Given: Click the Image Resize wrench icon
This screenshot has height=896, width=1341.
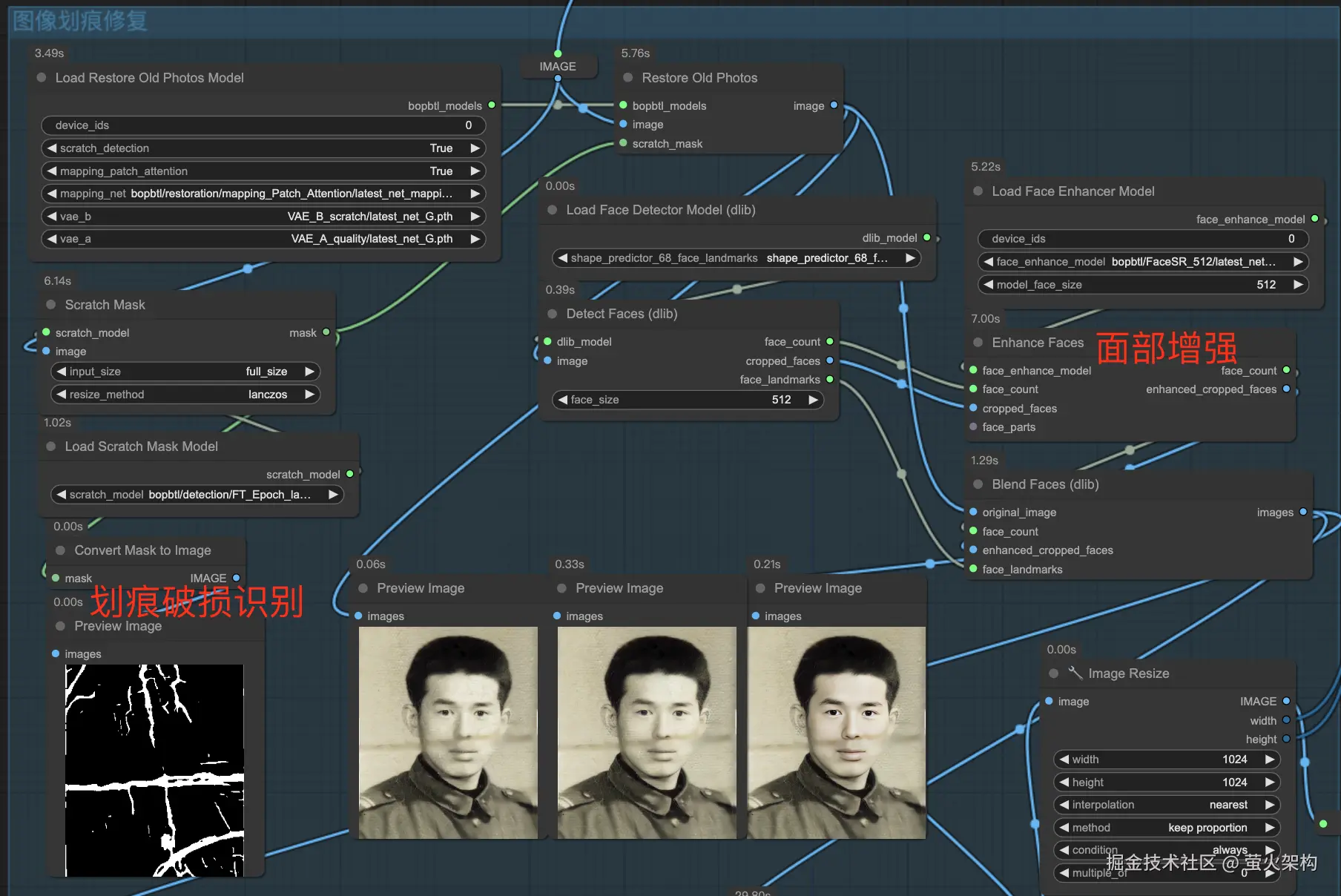Looking at the screenshot, I should (1075, 673).
